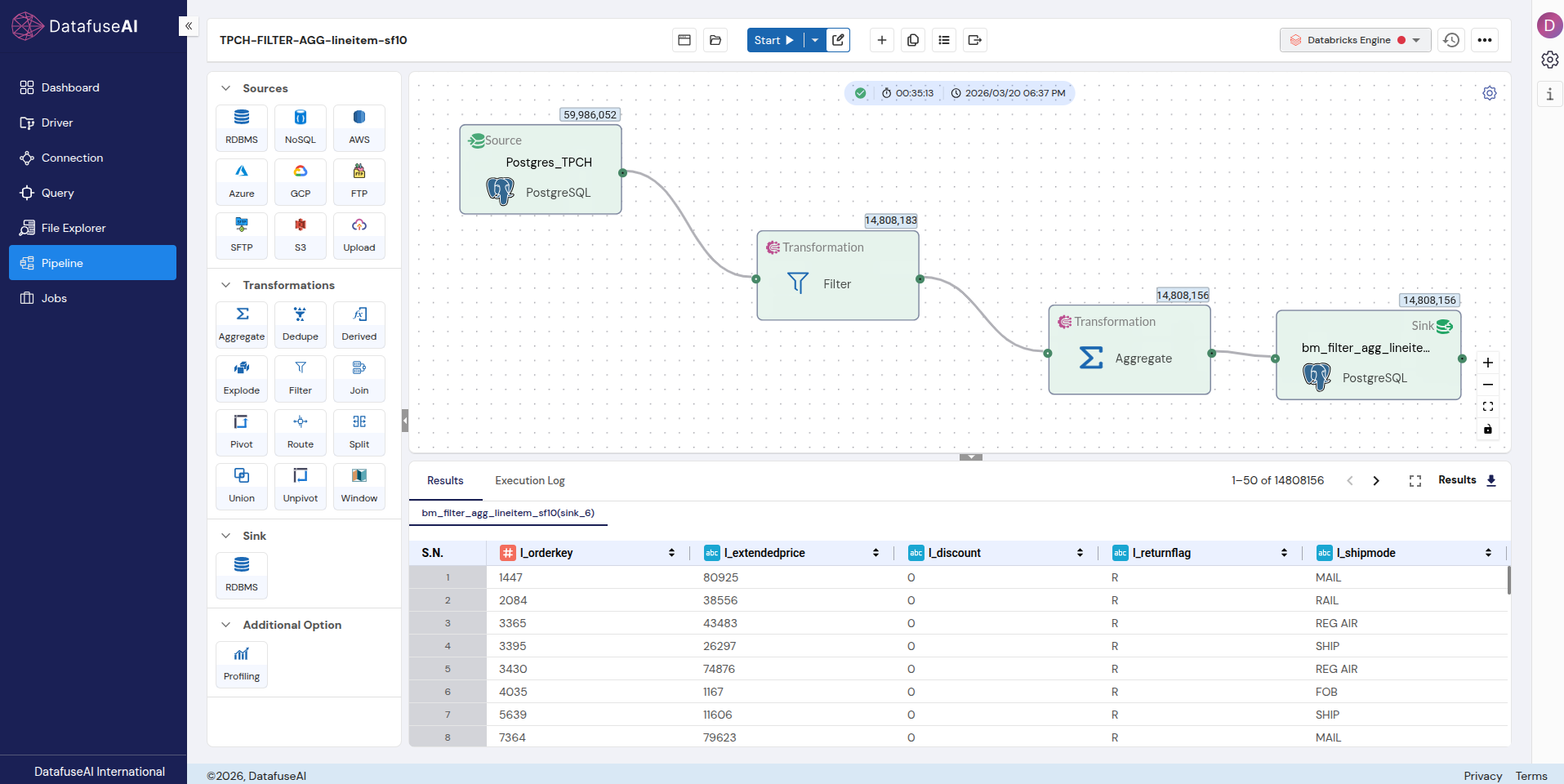Viewport: 1564px width, 784px height.
Task: Collapse the Sink section
Action: pos(226,536)
